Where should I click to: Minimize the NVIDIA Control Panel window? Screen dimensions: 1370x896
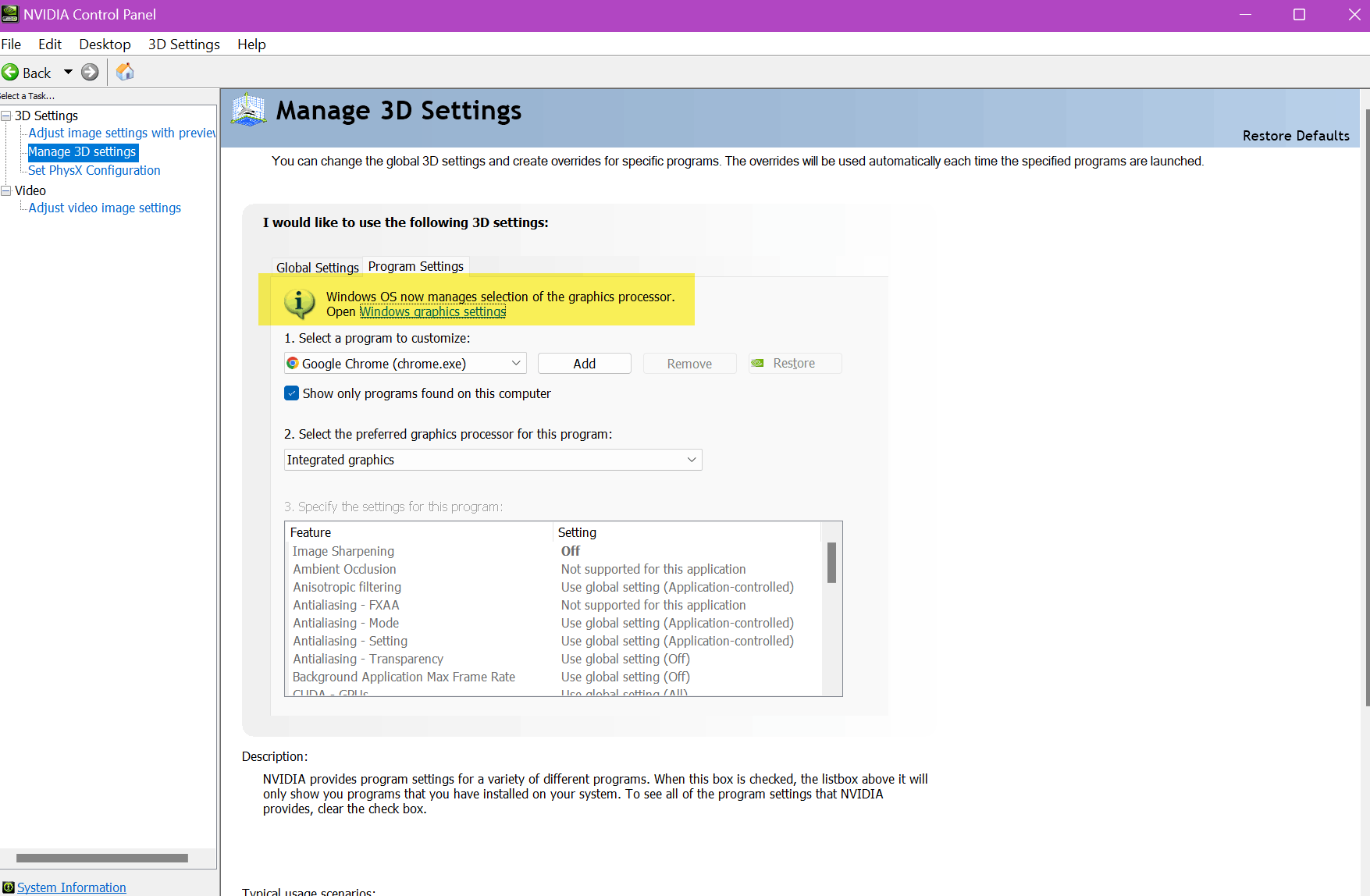(1245, 15)
